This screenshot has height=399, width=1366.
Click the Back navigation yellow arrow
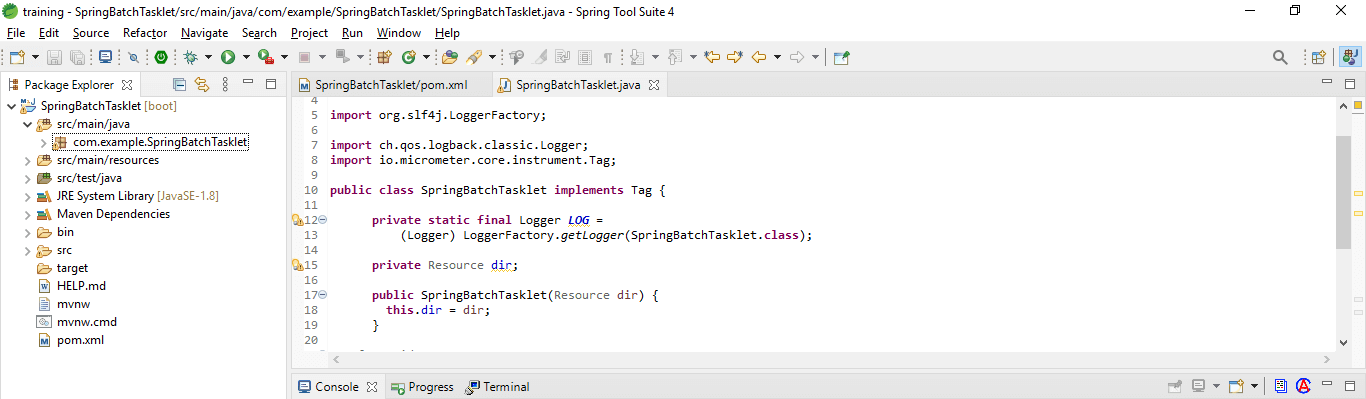point(759,57)
